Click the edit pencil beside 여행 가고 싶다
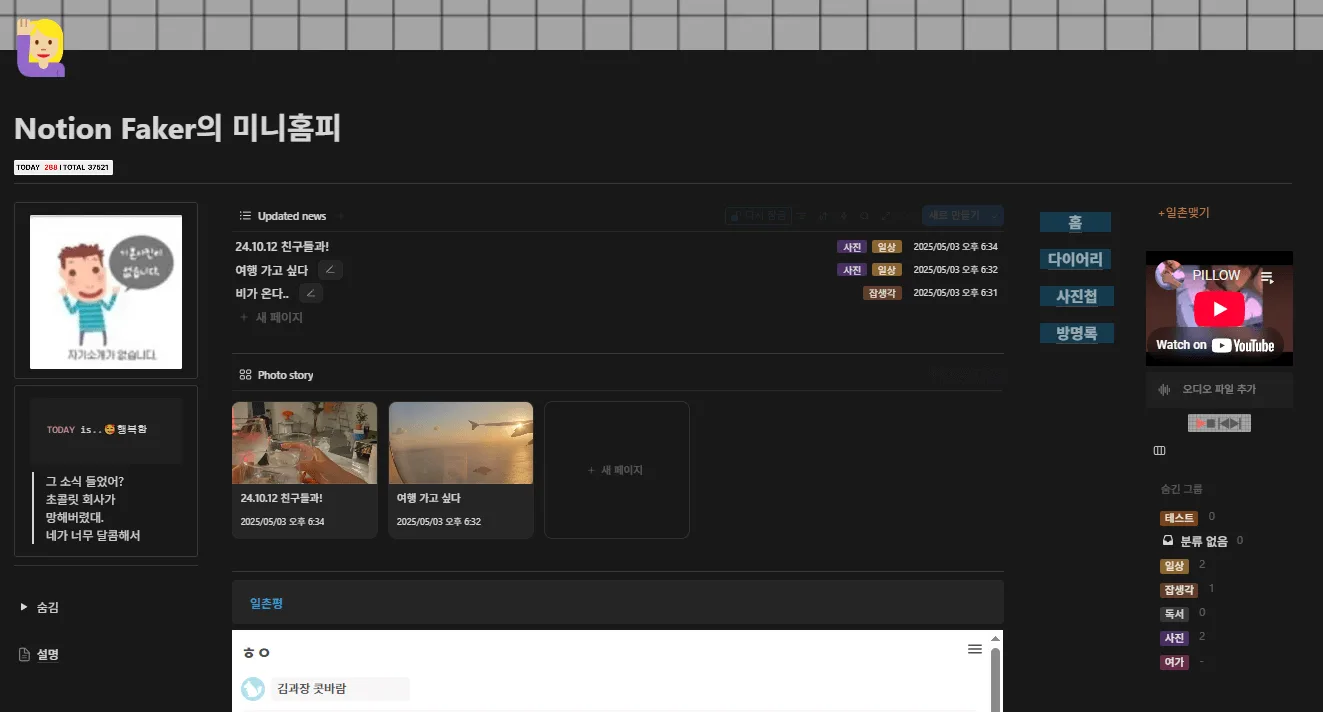The height and width of the screenshot is (712, 1323). 331,270
